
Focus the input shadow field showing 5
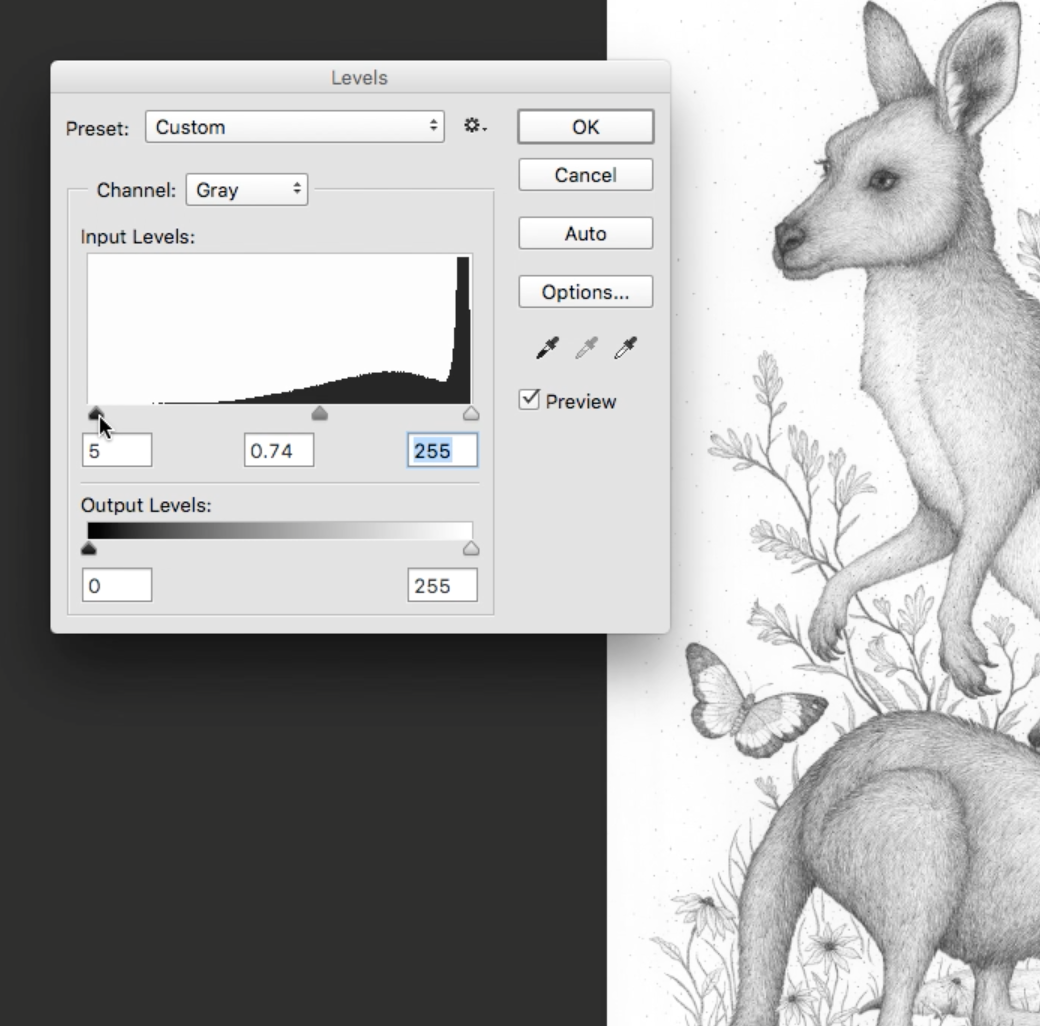click(x=117, y=450)
